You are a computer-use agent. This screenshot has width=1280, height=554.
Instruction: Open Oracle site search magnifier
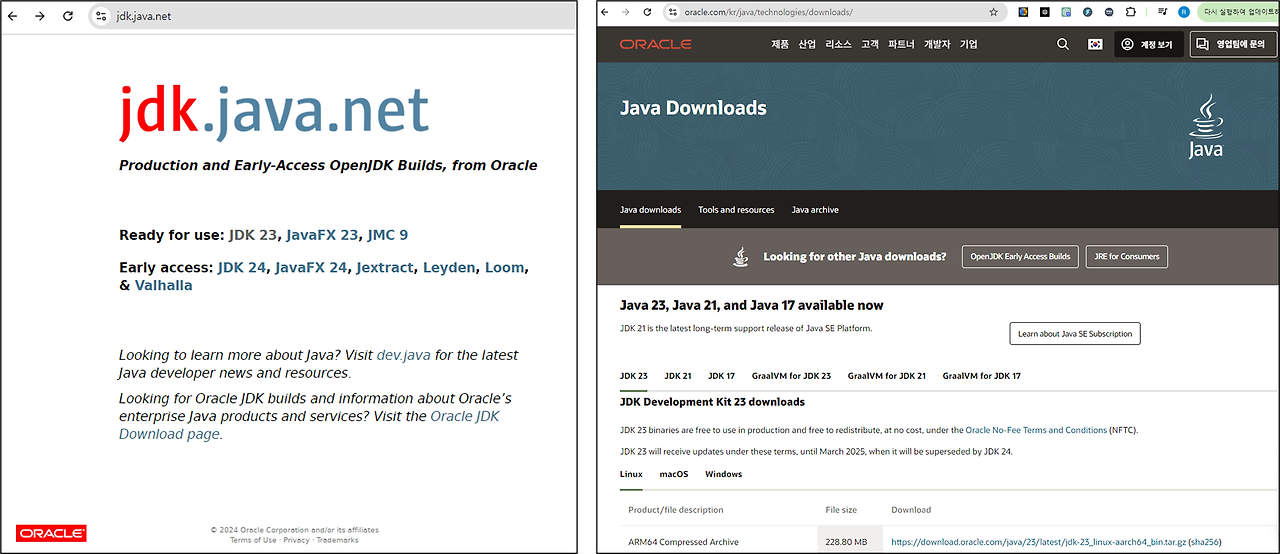click(x=1063, y=44)
